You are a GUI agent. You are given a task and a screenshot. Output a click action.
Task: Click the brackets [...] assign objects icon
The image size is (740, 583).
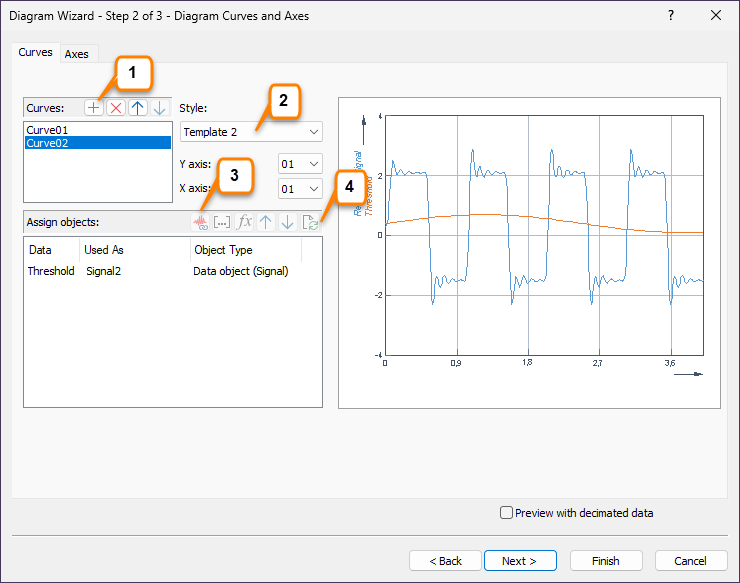coord(222,222)
